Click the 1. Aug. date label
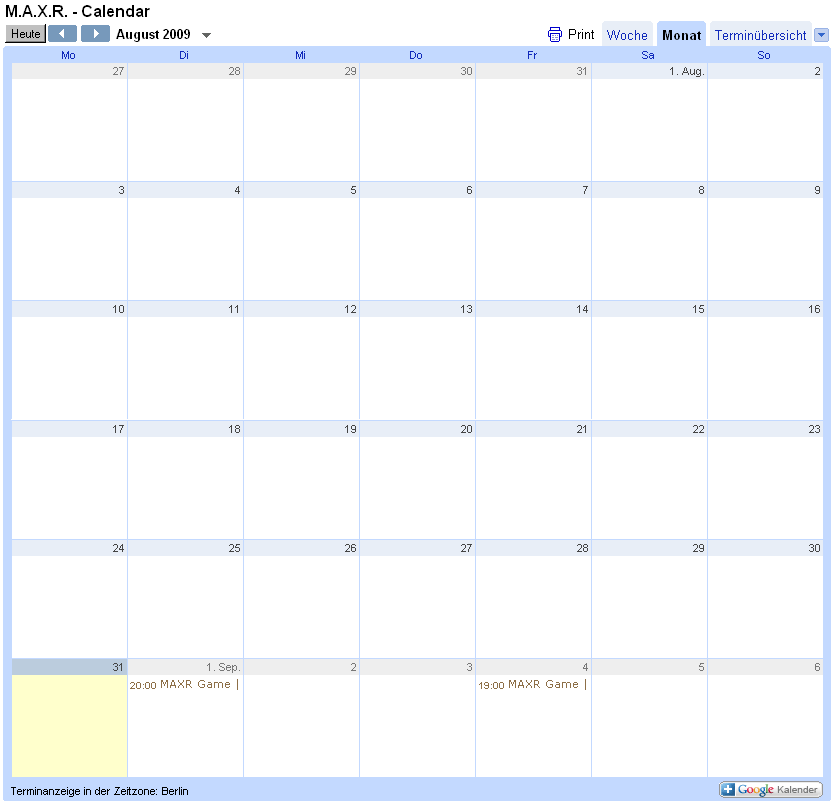This screenshot has width=834, height=804. 687,71
